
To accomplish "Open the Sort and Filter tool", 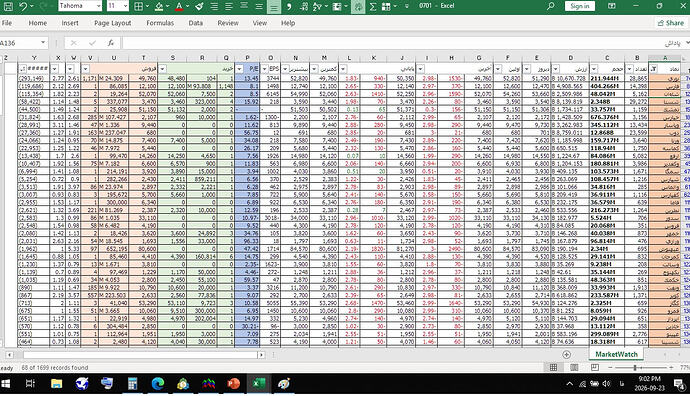I will [317, 6].
